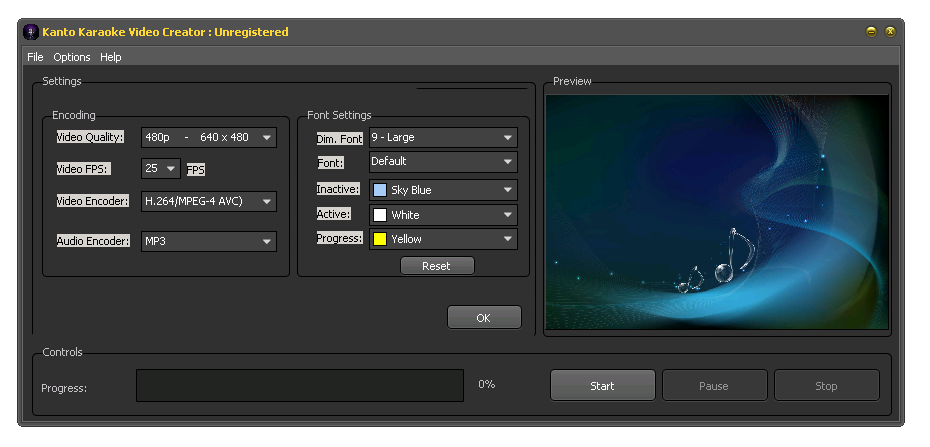Click the Dim. Font label
930x447 pixels.
pyautogui.click(x=339, y=139)
